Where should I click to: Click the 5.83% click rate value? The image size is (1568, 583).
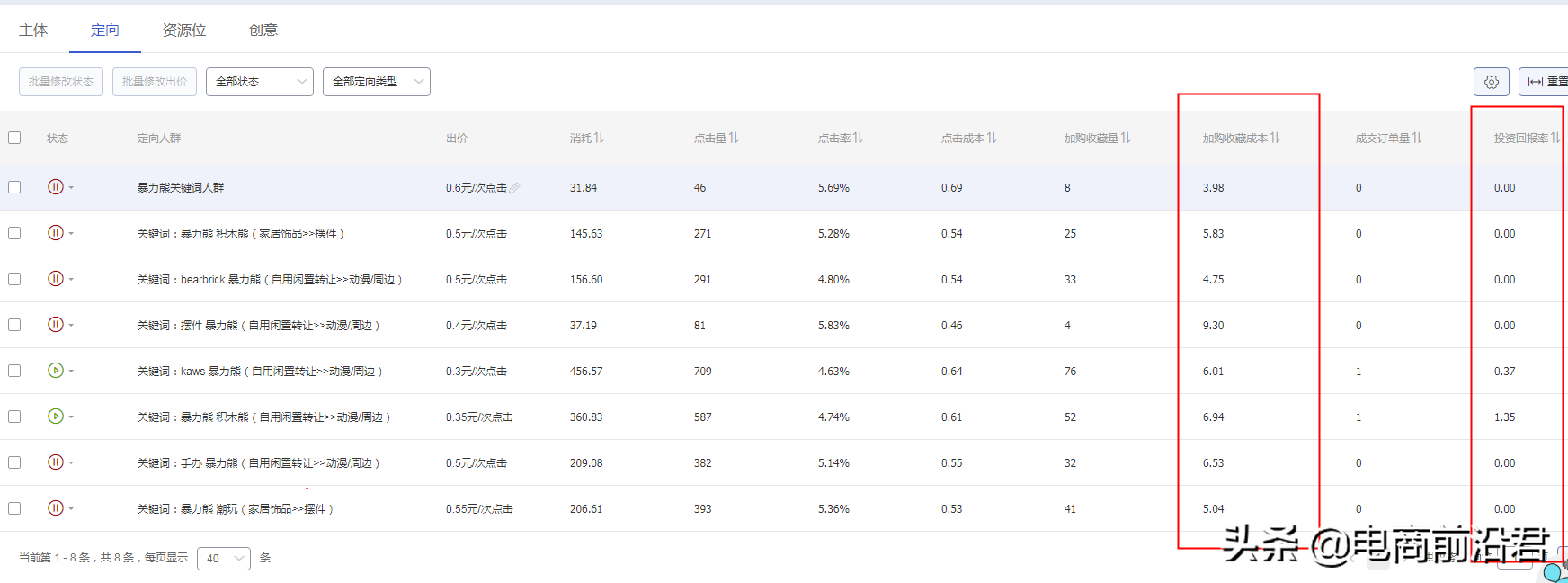(x=833, y=326)
